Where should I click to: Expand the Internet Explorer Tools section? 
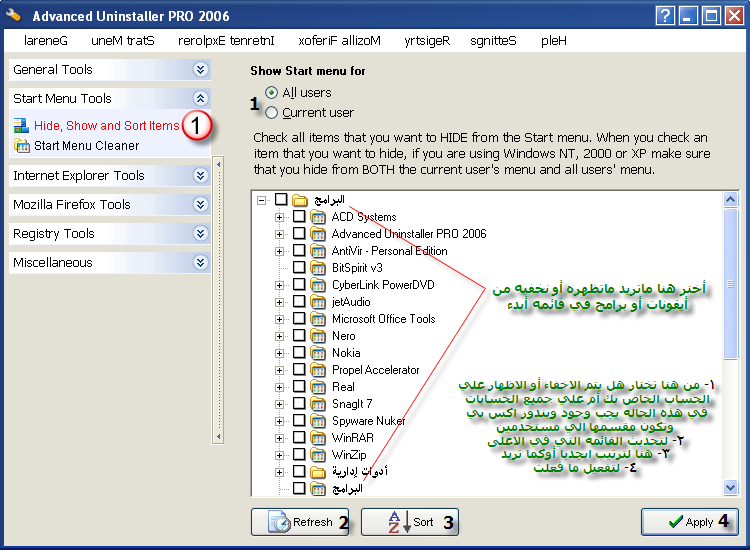(x=200, y=176)
